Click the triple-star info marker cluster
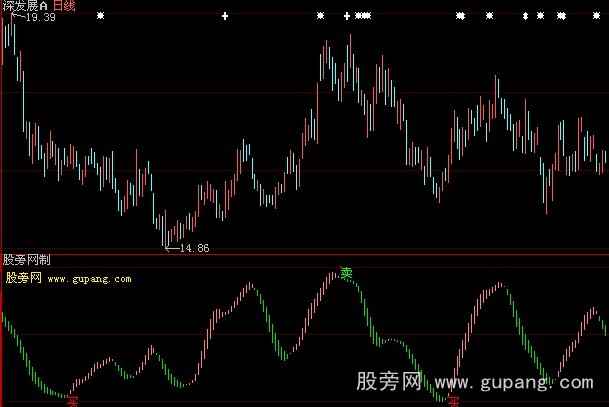This screenshot has width=609, height=407. 363,16
